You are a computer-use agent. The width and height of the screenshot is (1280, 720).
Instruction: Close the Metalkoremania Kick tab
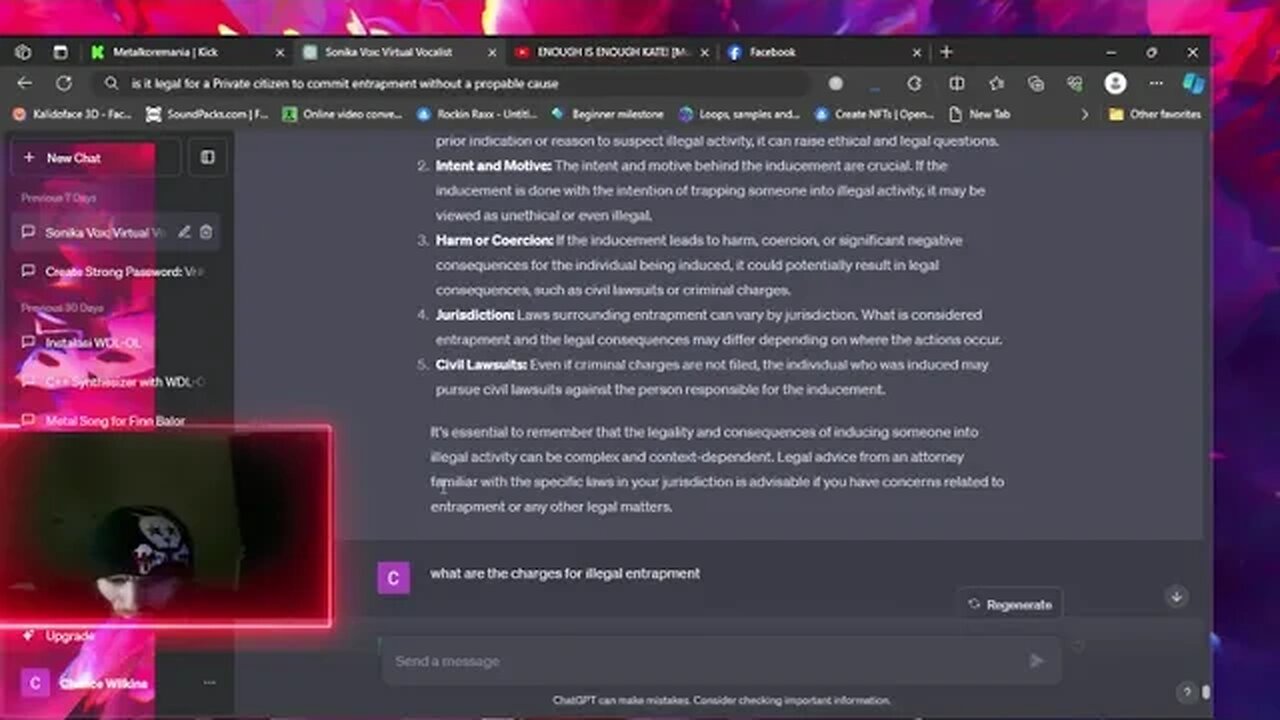[280, 52]
